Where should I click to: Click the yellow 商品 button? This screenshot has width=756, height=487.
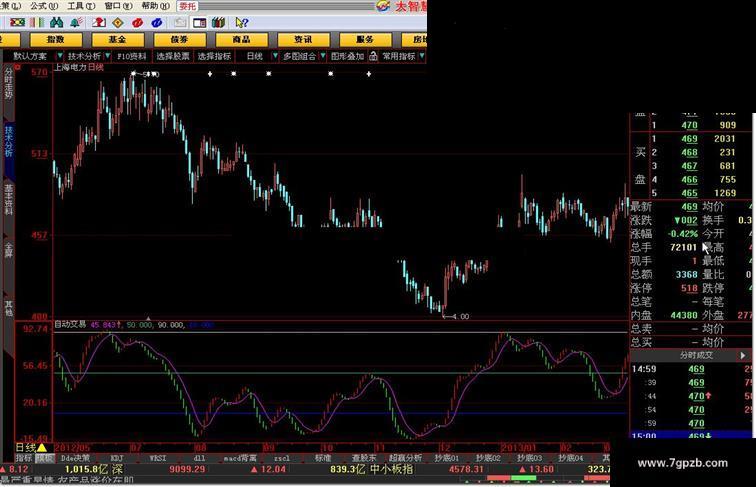click(242, 39)
